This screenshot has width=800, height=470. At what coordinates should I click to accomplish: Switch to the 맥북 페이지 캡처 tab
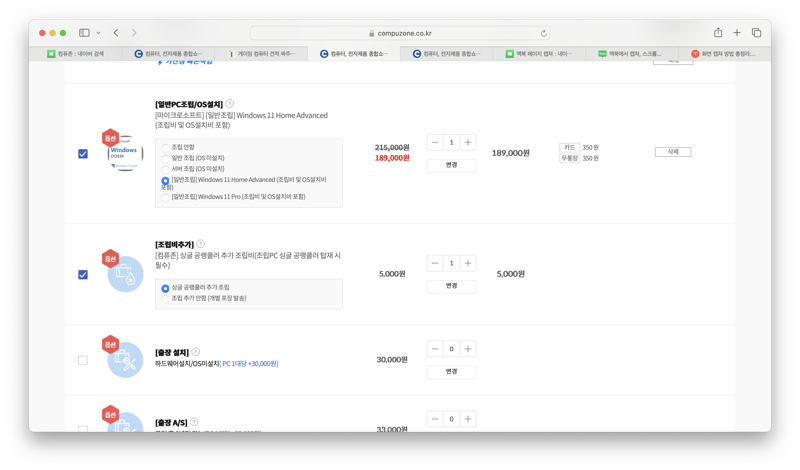click(x=539, y=54)
